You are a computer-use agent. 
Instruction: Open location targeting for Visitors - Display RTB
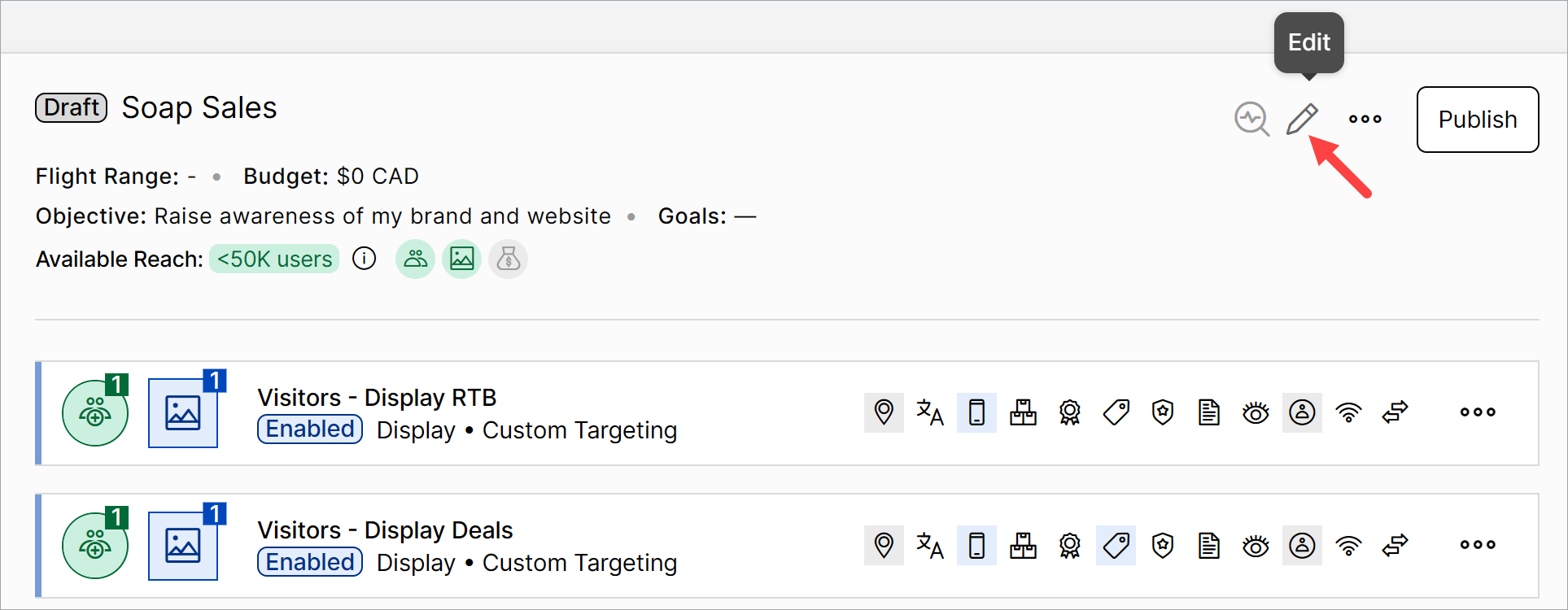point(884,412)
